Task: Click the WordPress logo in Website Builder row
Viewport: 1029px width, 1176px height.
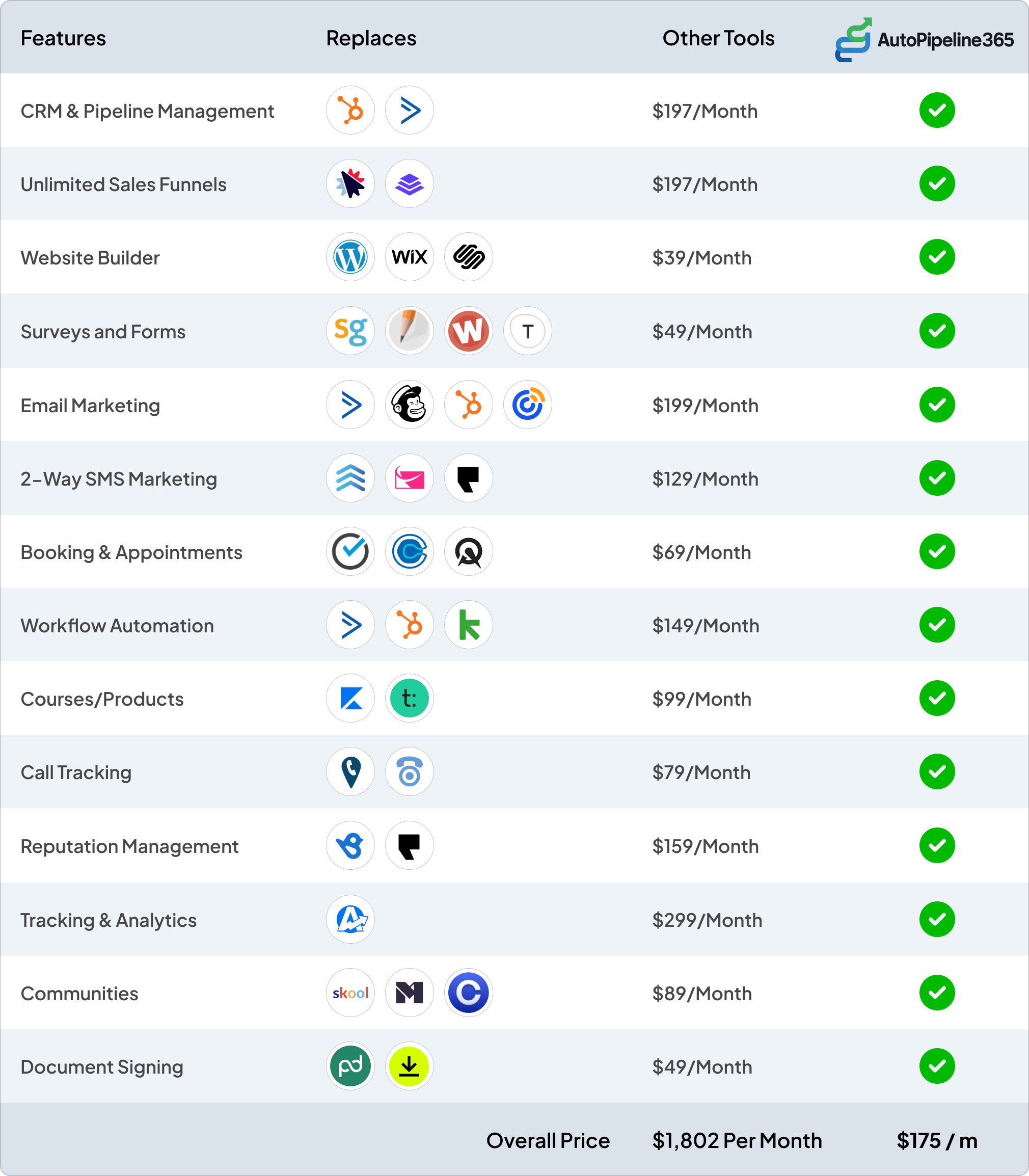Action: pyautogui.click(x=350, y=257)
